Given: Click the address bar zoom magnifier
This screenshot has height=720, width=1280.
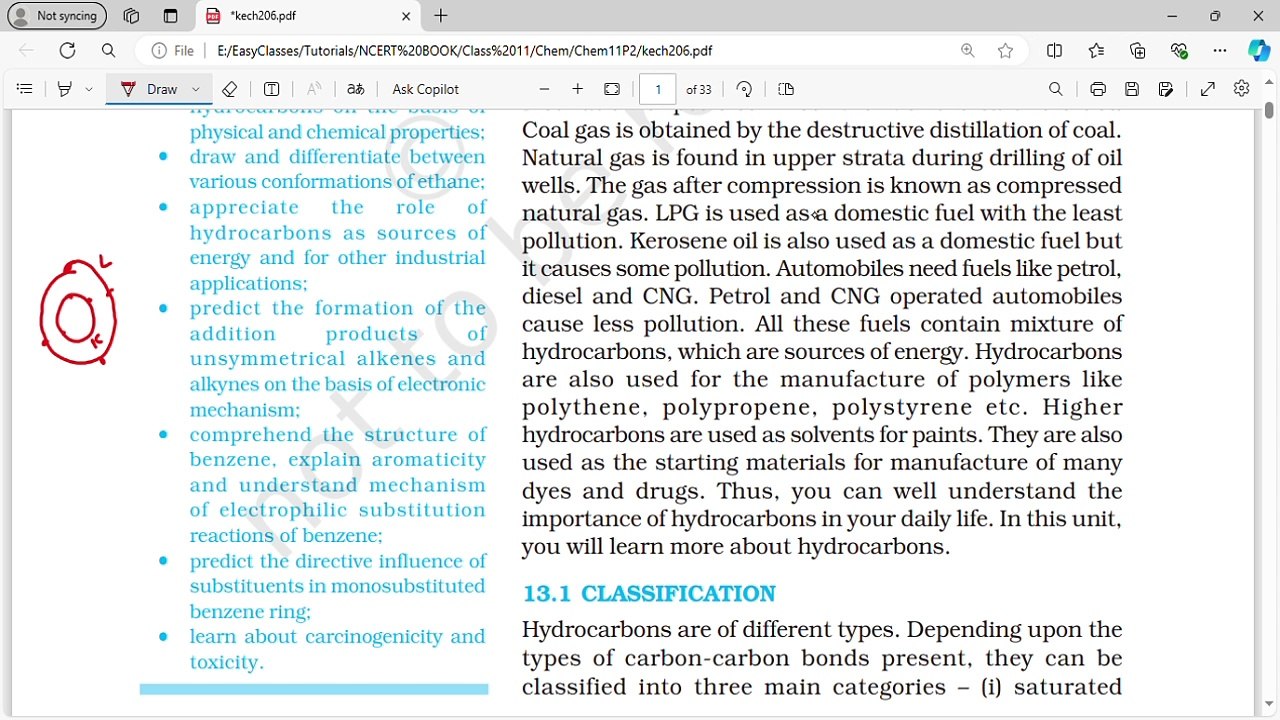Looking at the screenshot, I should tap(968, 51).
